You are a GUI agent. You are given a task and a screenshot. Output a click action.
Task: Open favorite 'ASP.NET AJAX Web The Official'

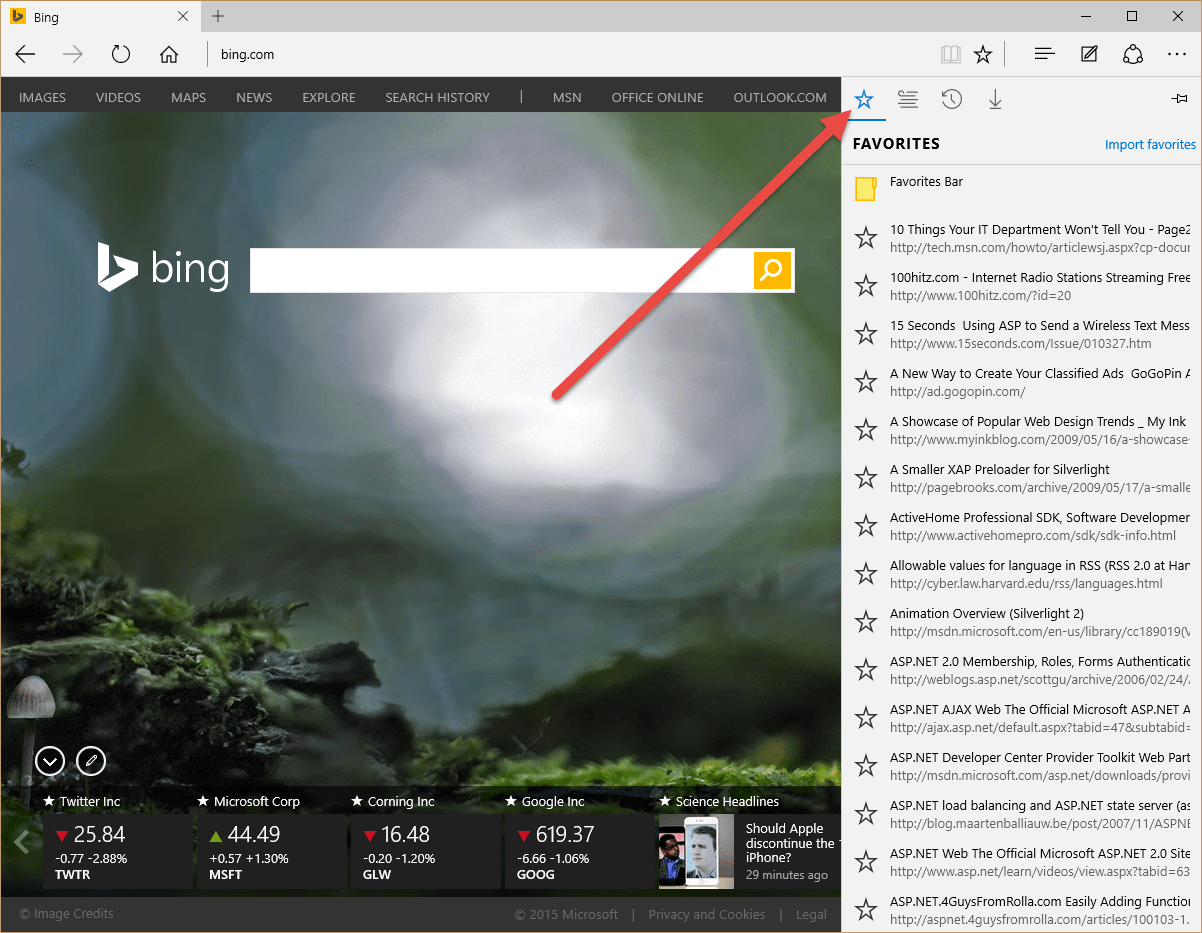point(1021,717)
